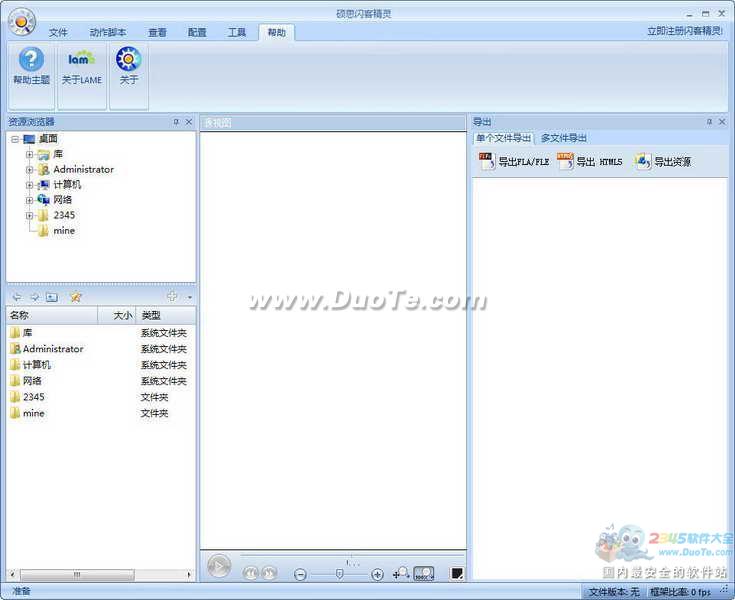Click the playback progress bar
The height and width of the screenshot is (600, 735).
tap(352, 555)
